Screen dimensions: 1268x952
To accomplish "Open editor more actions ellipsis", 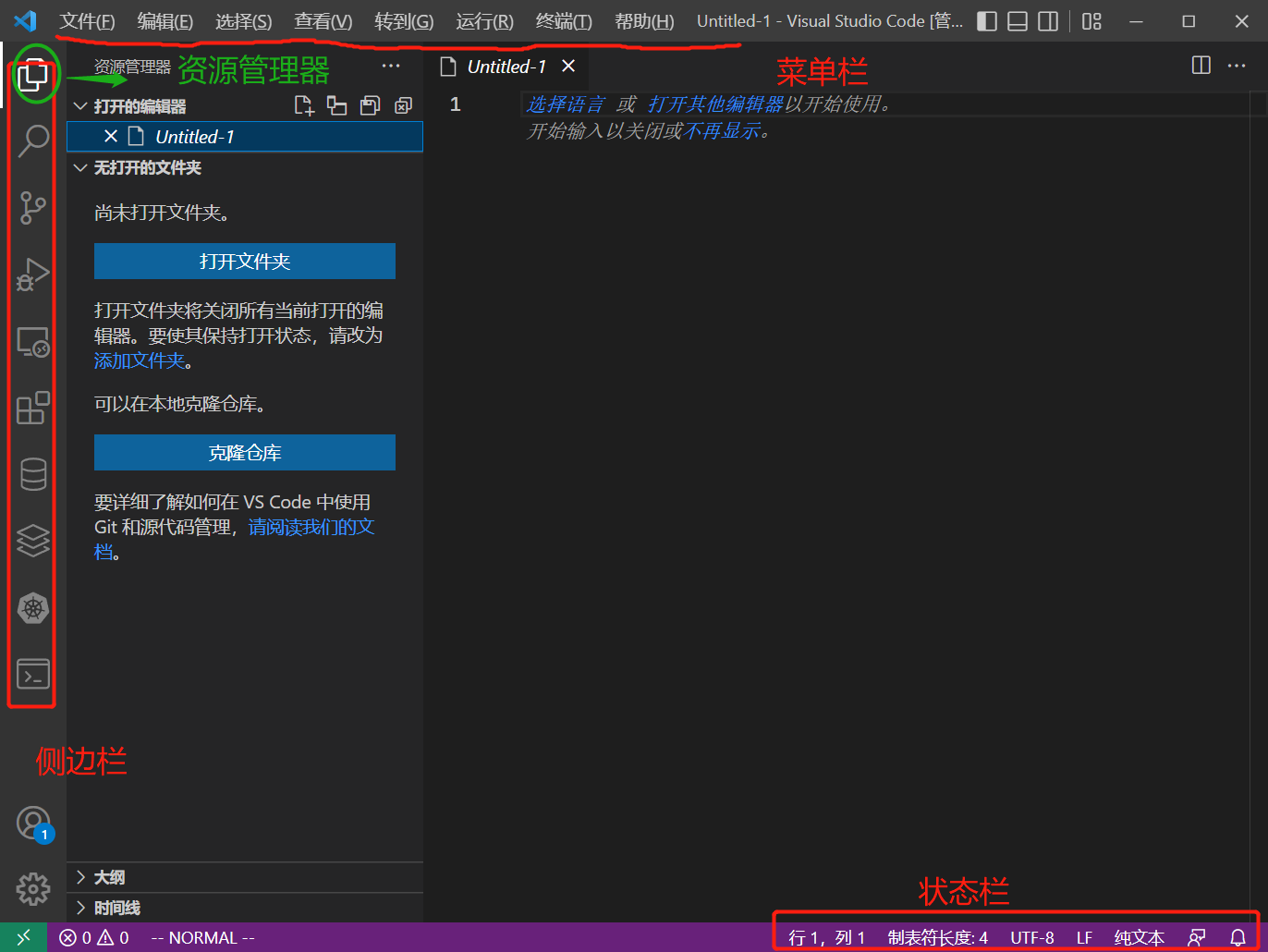I will tap(1237, 66).
